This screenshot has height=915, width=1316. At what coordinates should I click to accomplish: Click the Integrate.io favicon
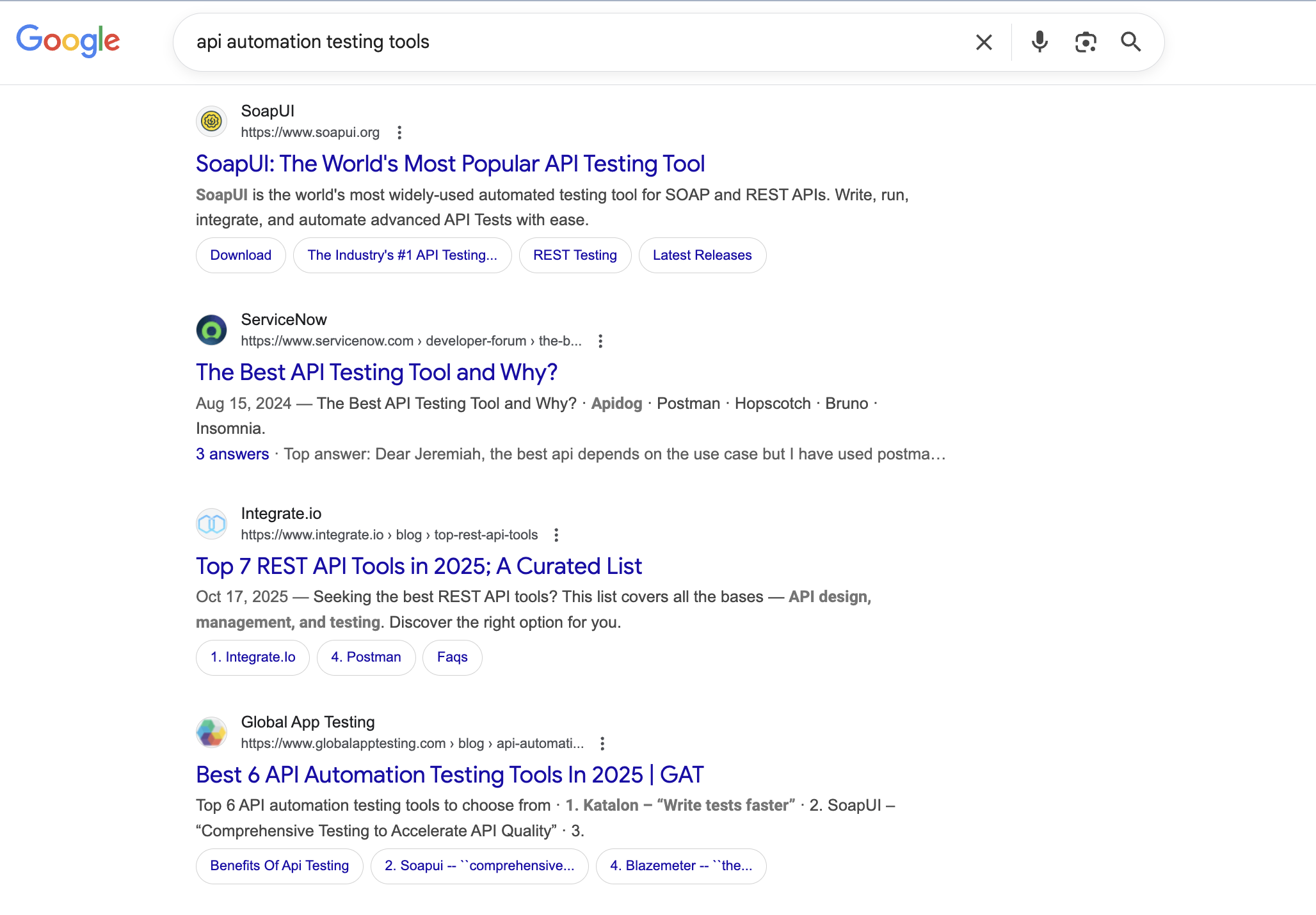point(211,524)
